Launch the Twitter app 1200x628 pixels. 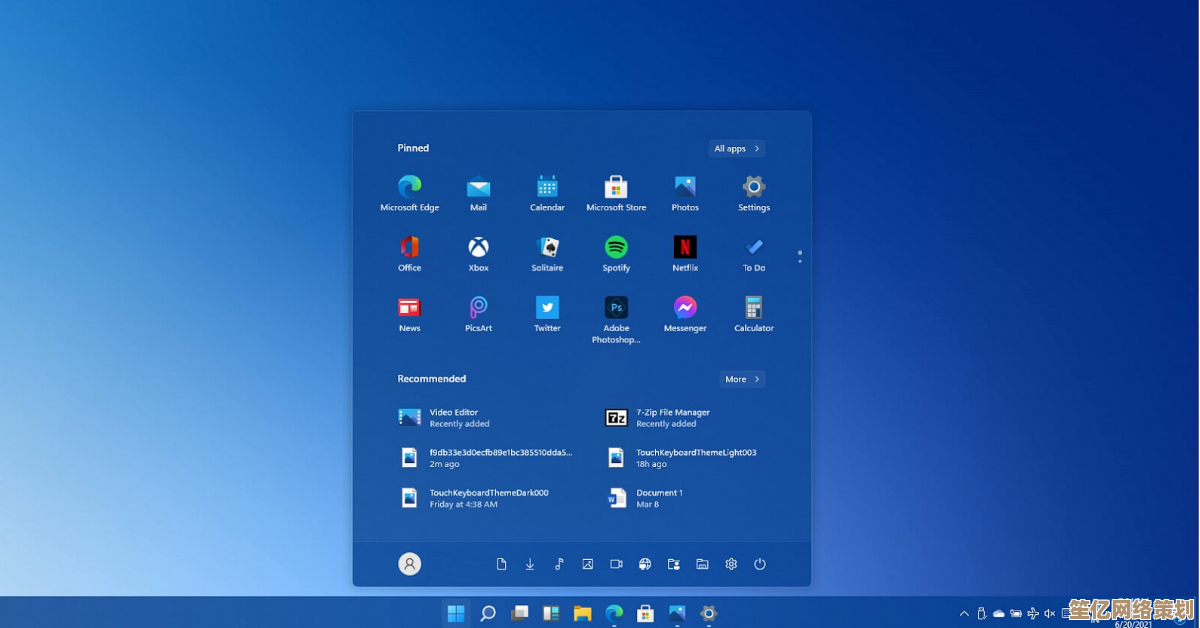[547, 313]
